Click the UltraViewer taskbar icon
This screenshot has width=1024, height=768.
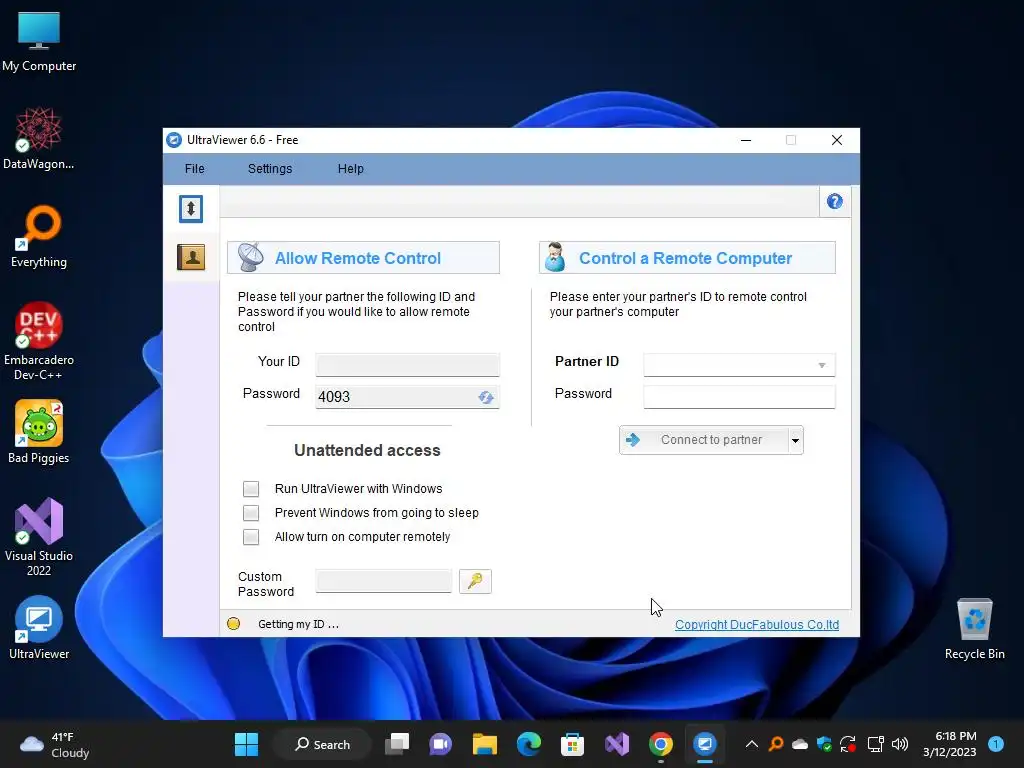705,744
